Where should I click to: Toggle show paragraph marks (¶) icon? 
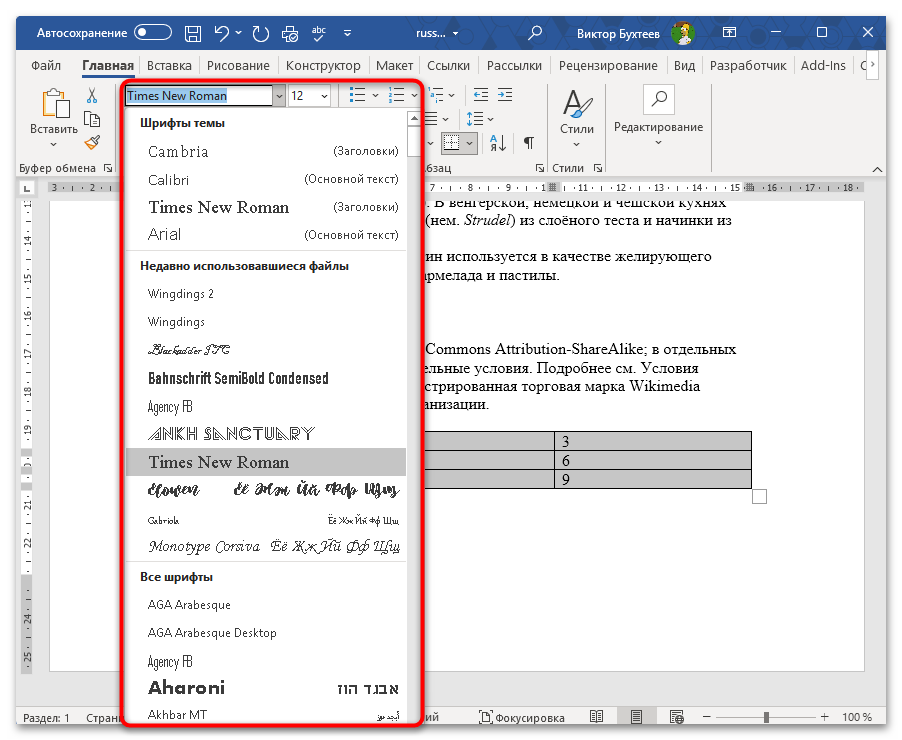coord(529,143)
